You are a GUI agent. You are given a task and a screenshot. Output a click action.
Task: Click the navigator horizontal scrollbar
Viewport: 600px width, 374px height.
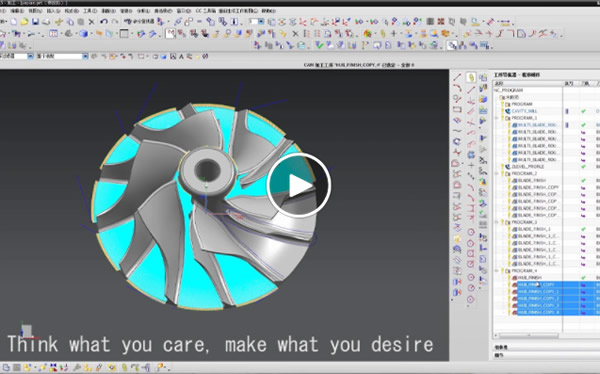(528, 335)
